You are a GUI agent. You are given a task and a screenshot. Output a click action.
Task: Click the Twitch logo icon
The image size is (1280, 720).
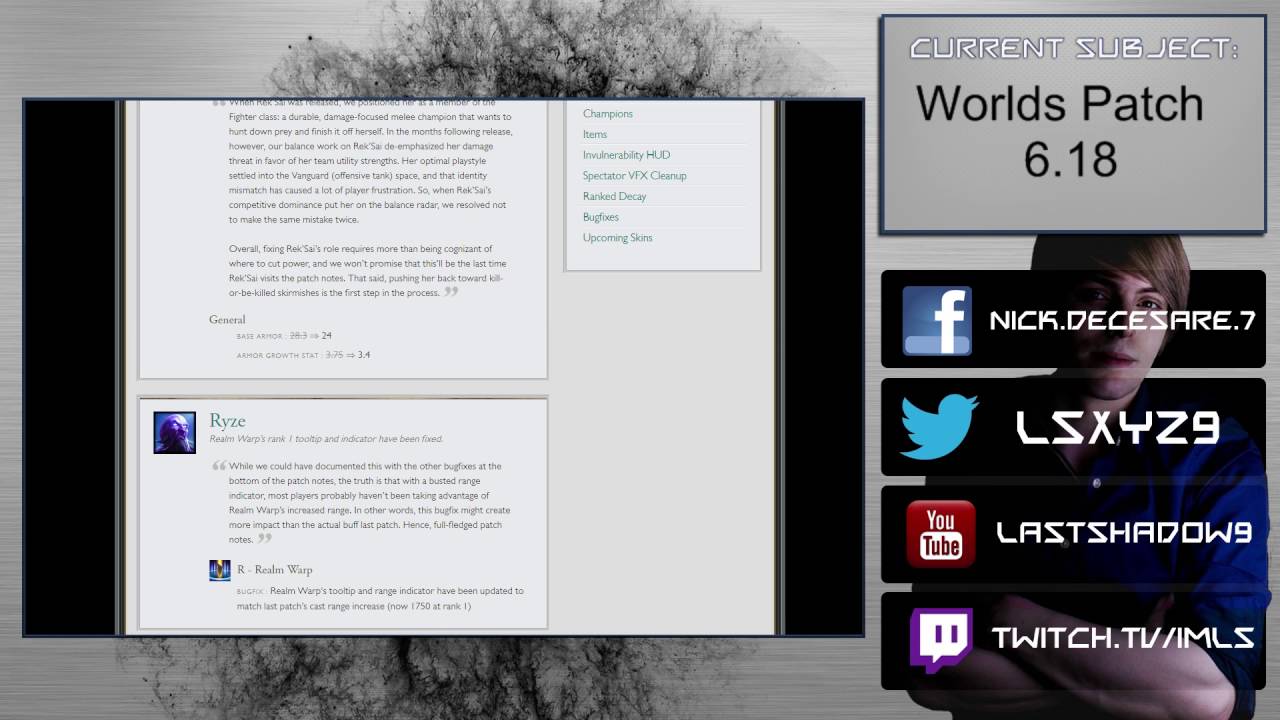point(941,641)
